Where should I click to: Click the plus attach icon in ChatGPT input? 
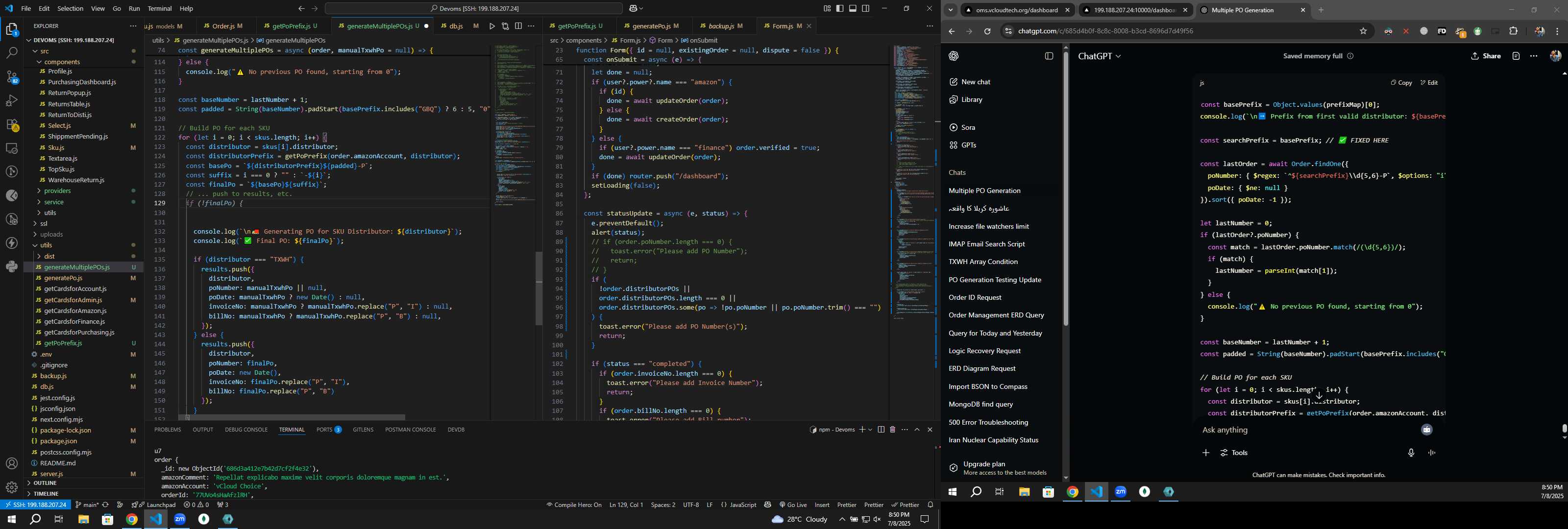click(x=1205, y=453)
